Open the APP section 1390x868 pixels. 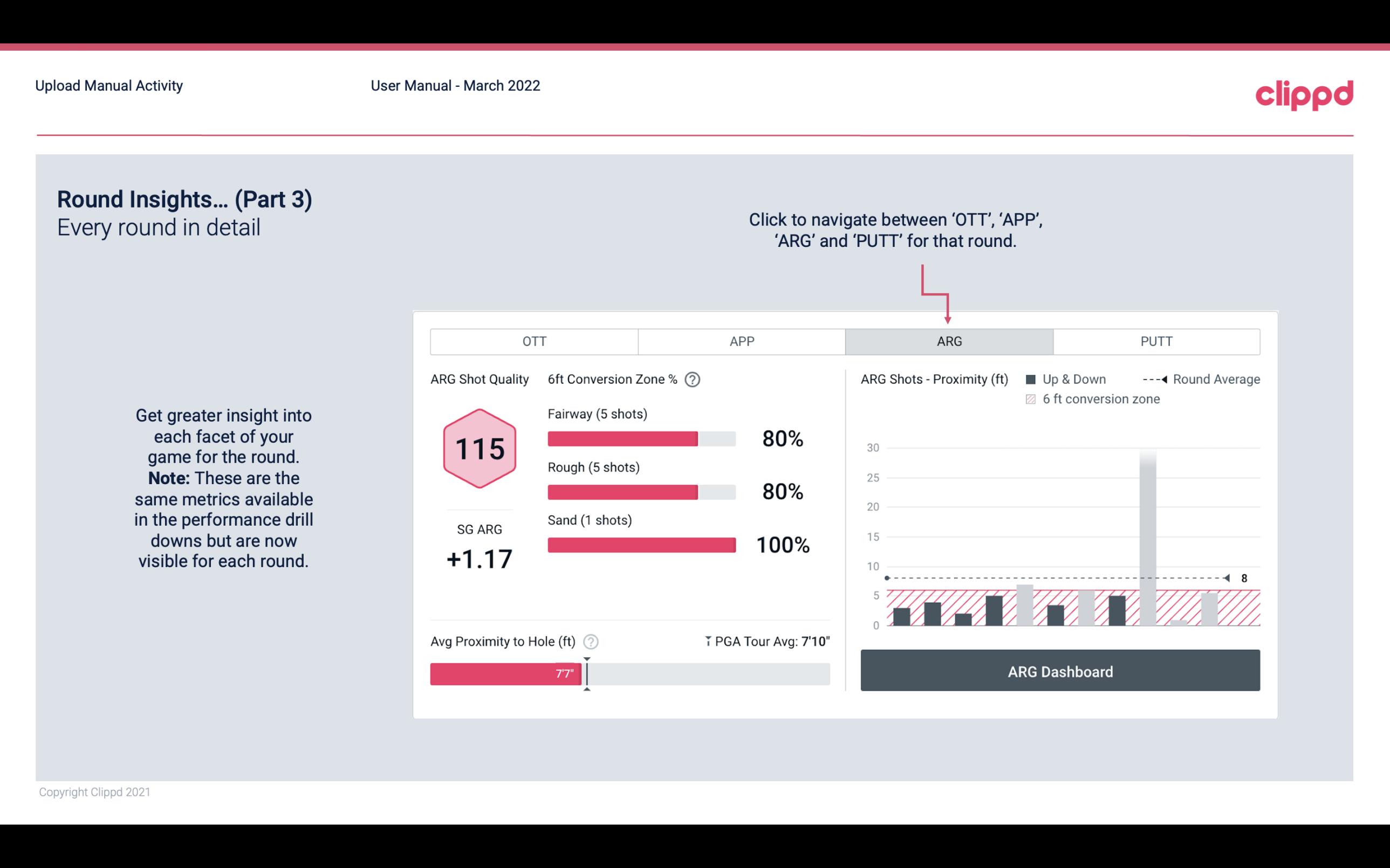point(740,342)
